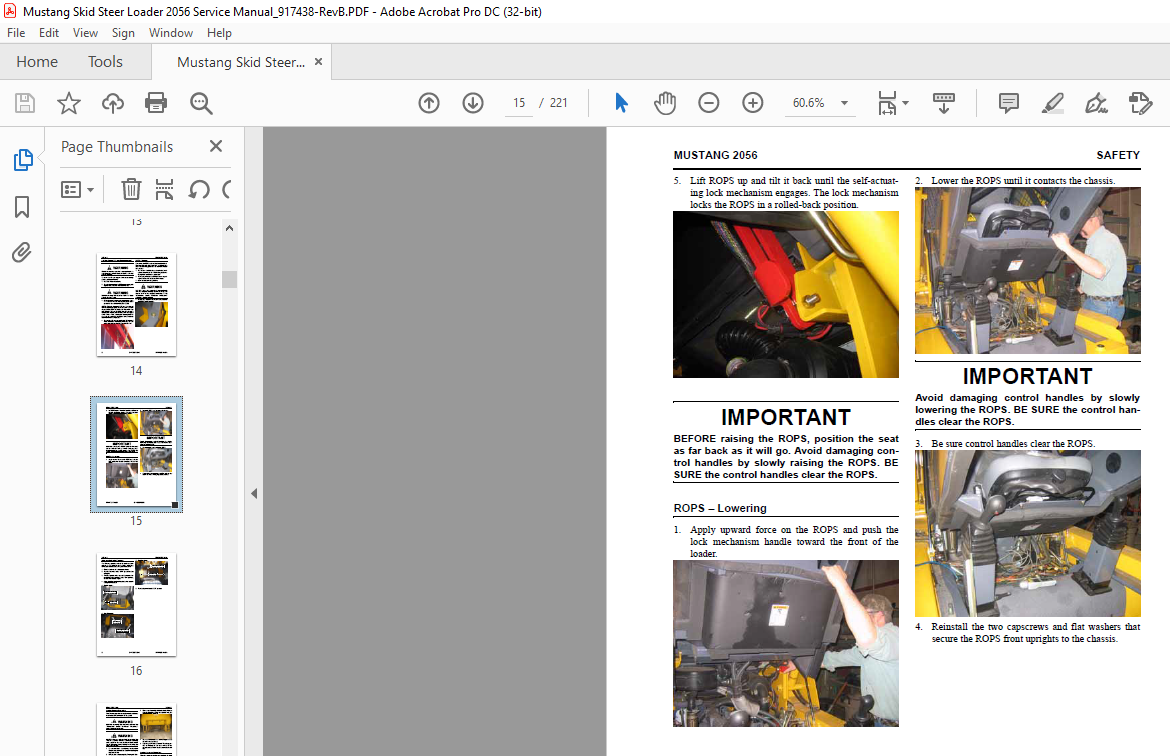Viewport: 1170px width, 756px height.
Task: Click the 'Page Thumbnails' panel title
Action: point(117,147)
